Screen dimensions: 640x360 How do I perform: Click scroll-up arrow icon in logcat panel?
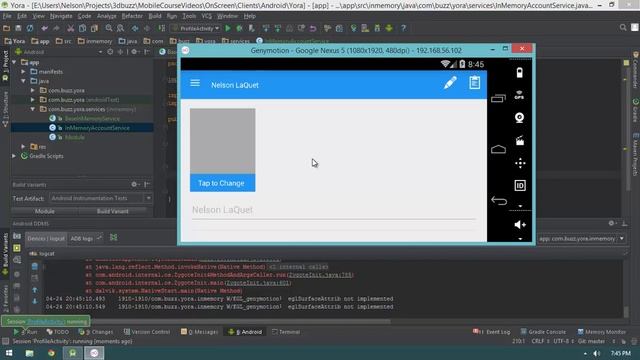[x=35, y=290]
